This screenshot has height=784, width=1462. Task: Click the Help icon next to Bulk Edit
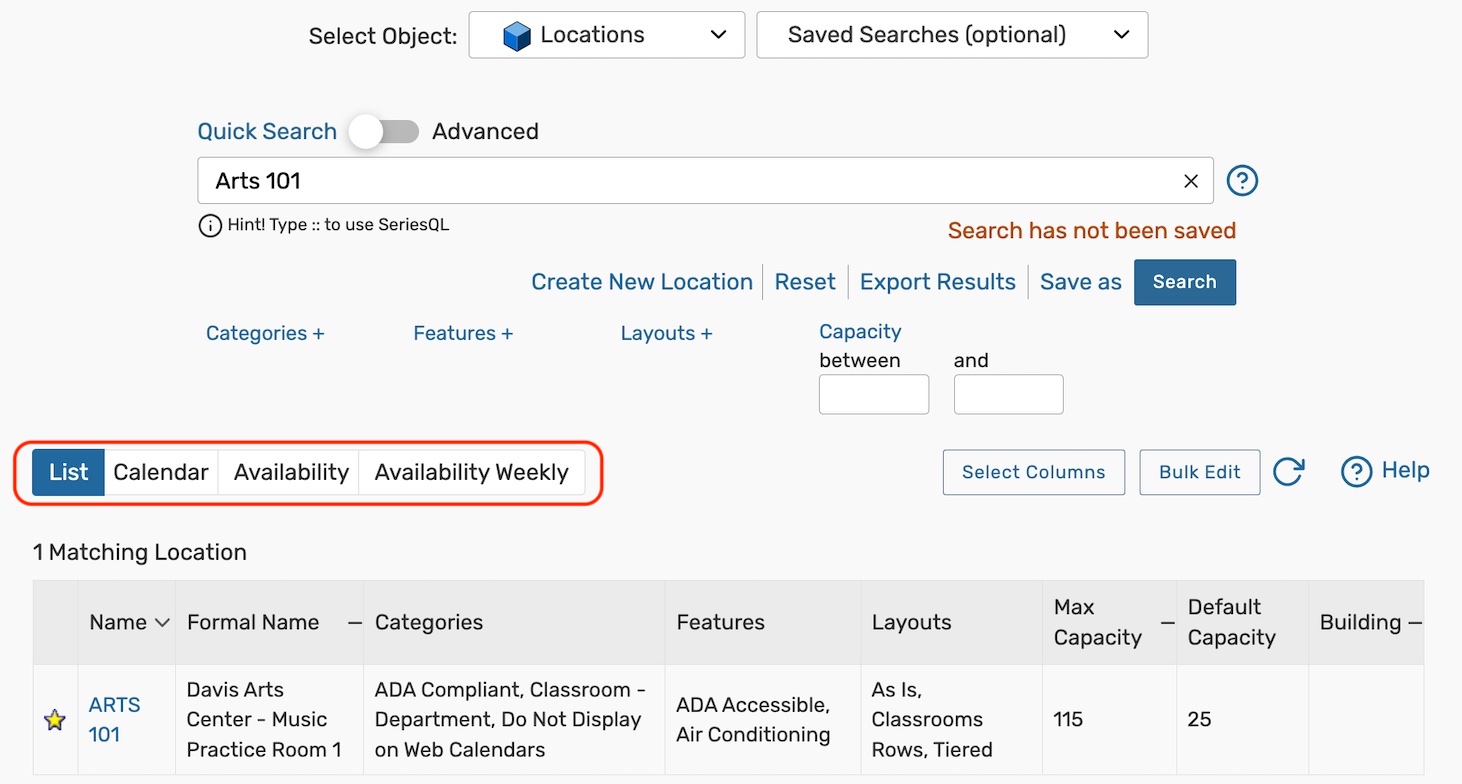[1356, 472]
